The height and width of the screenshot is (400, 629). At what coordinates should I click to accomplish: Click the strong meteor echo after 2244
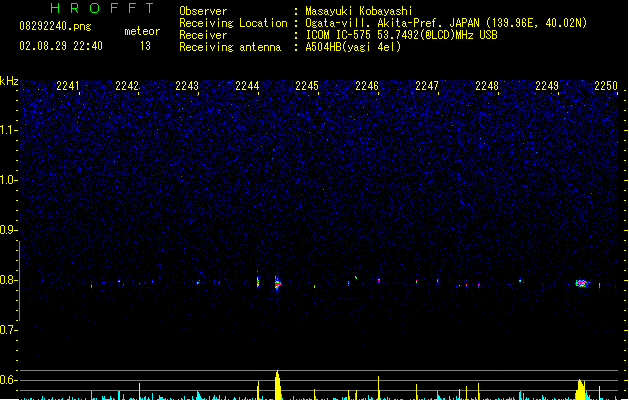(x=277, y=284)
